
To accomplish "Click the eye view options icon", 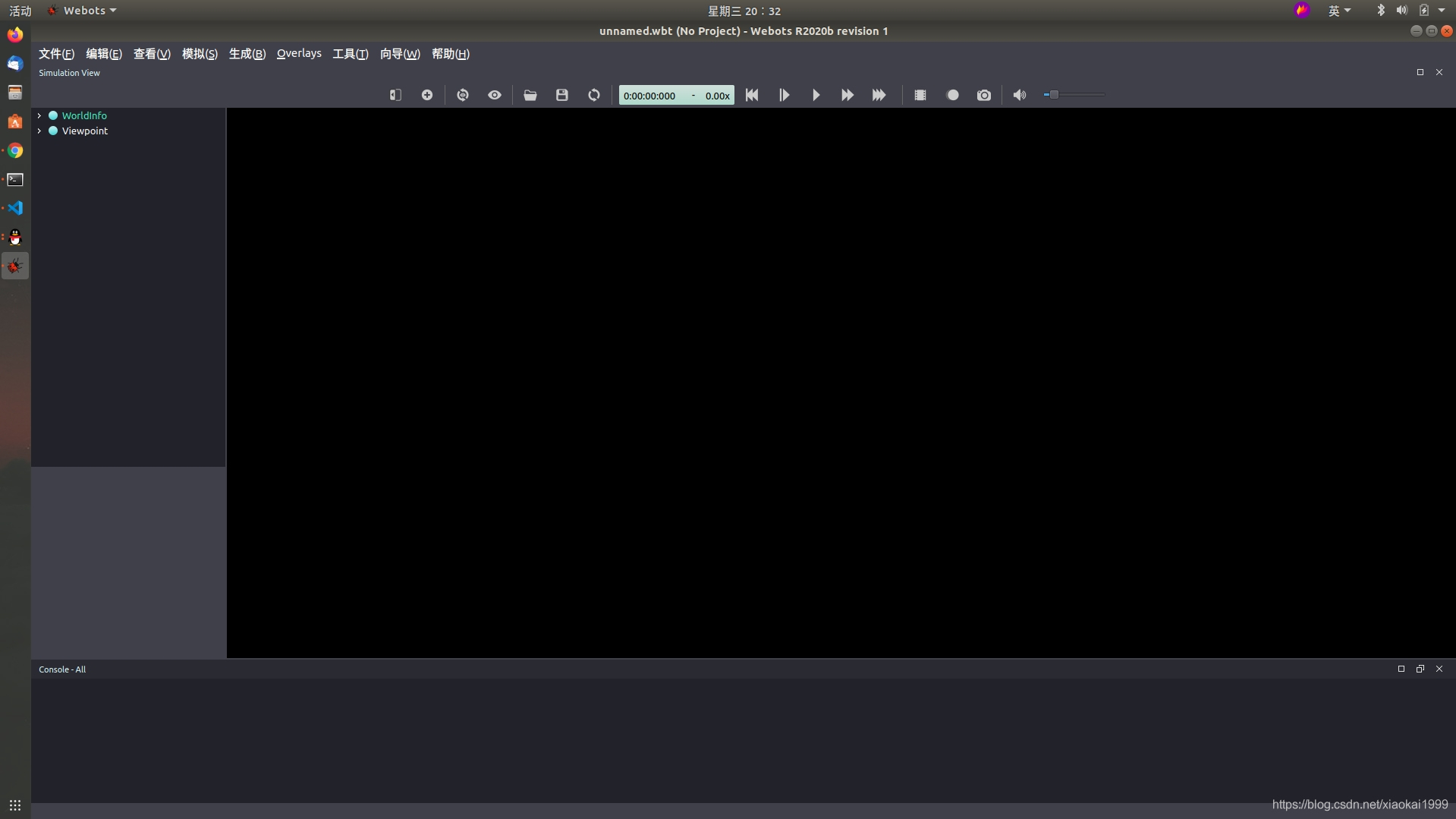I will (x=495, y=95).
